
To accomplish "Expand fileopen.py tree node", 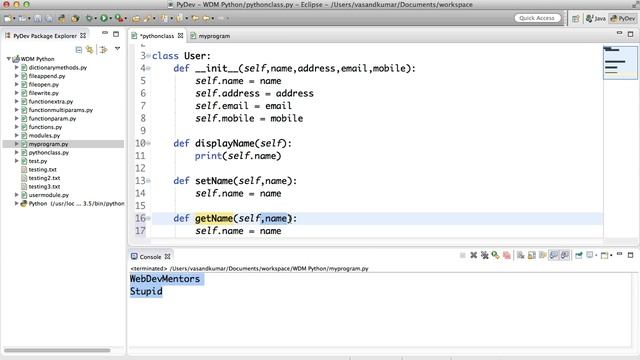I will pos(17,84).
